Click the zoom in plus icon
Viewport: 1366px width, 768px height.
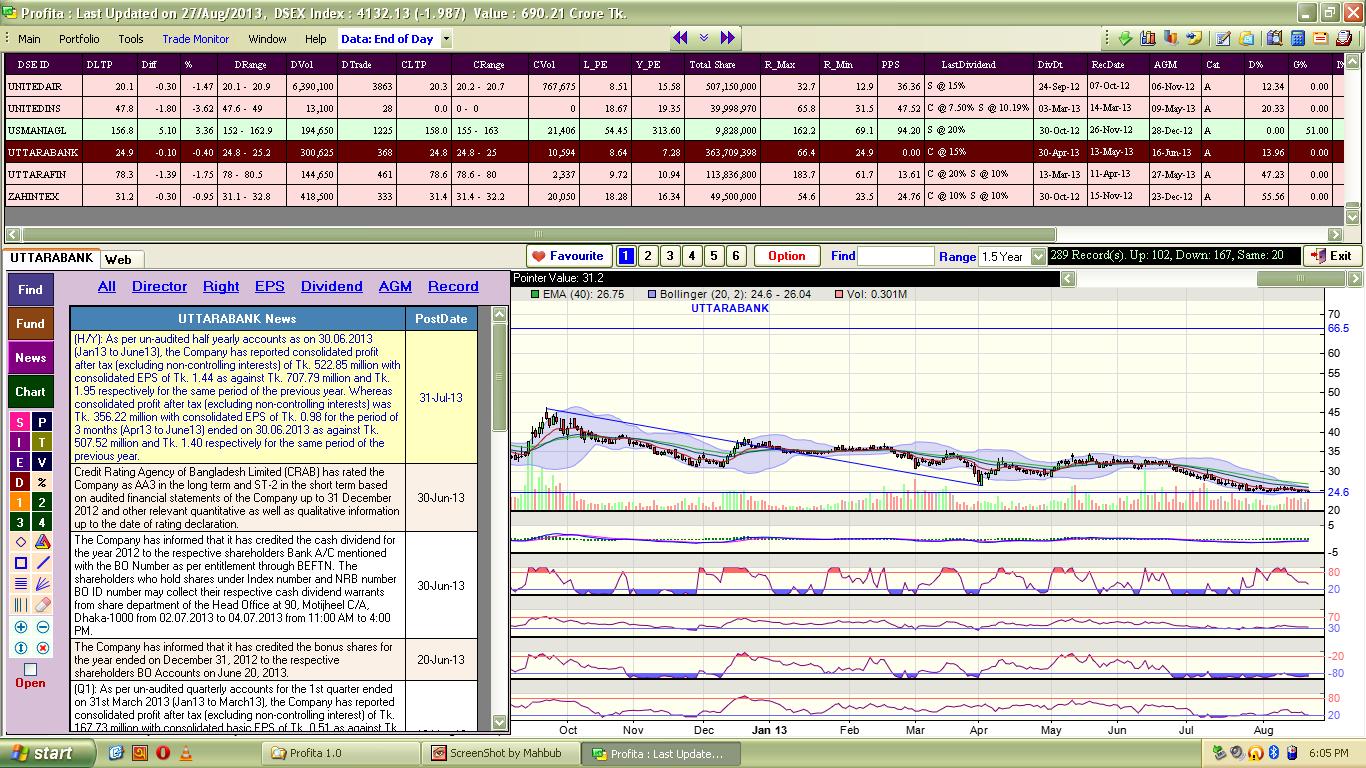[20, 627]
